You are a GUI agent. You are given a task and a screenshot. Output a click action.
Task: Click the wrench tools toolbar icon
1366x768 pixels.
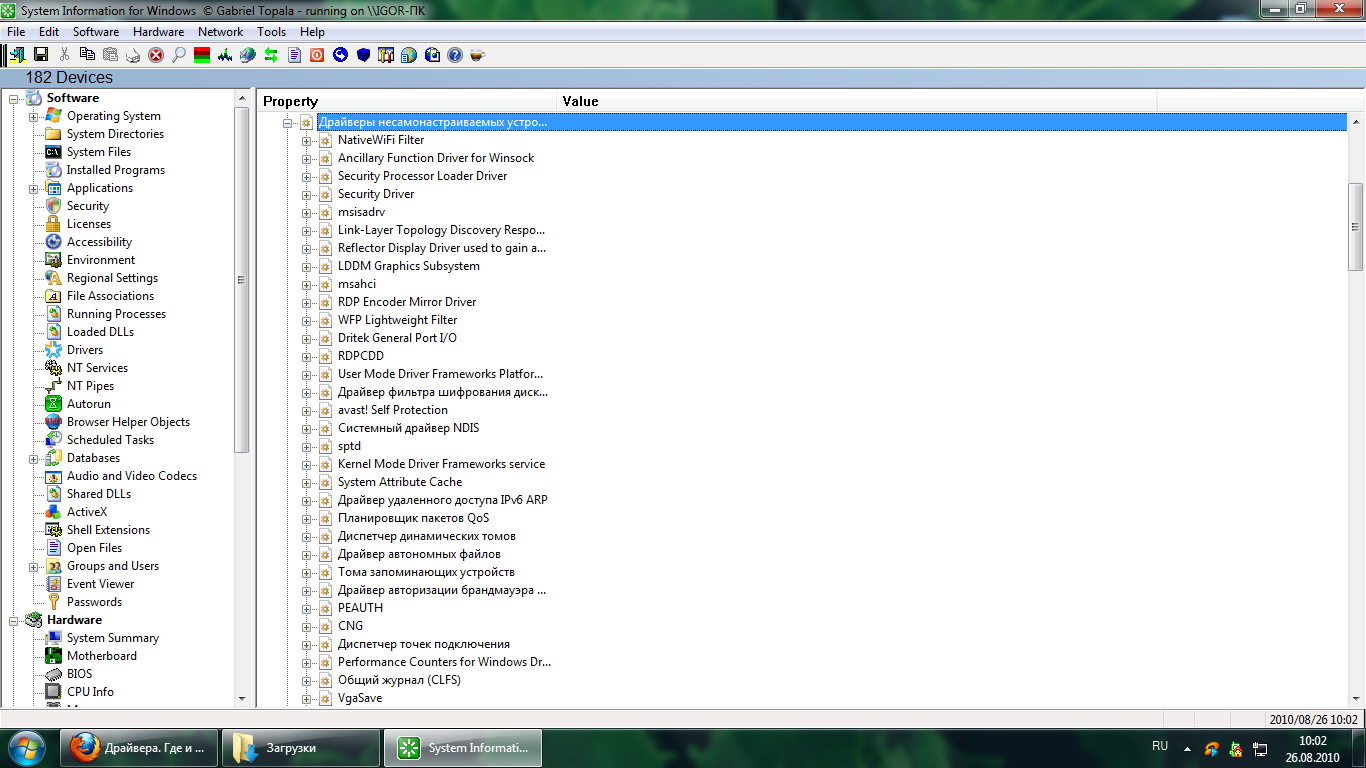click(x=386, y=55)
